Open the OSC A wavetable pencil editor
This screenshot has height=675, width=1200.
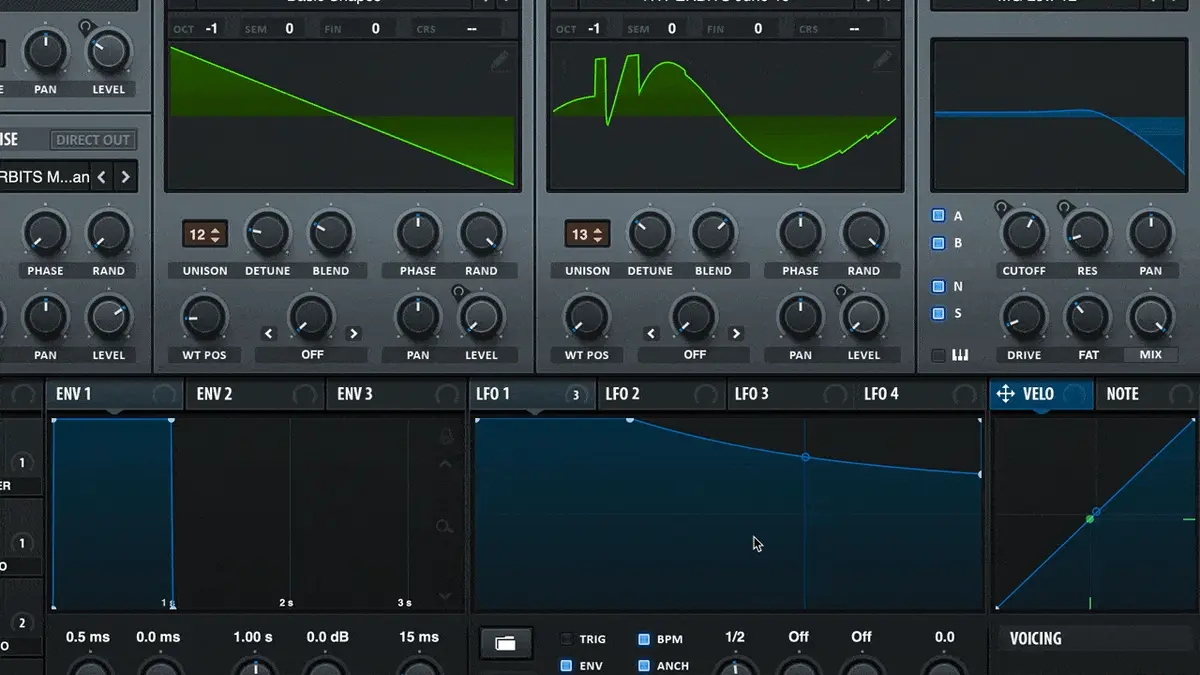pos(500,62)
